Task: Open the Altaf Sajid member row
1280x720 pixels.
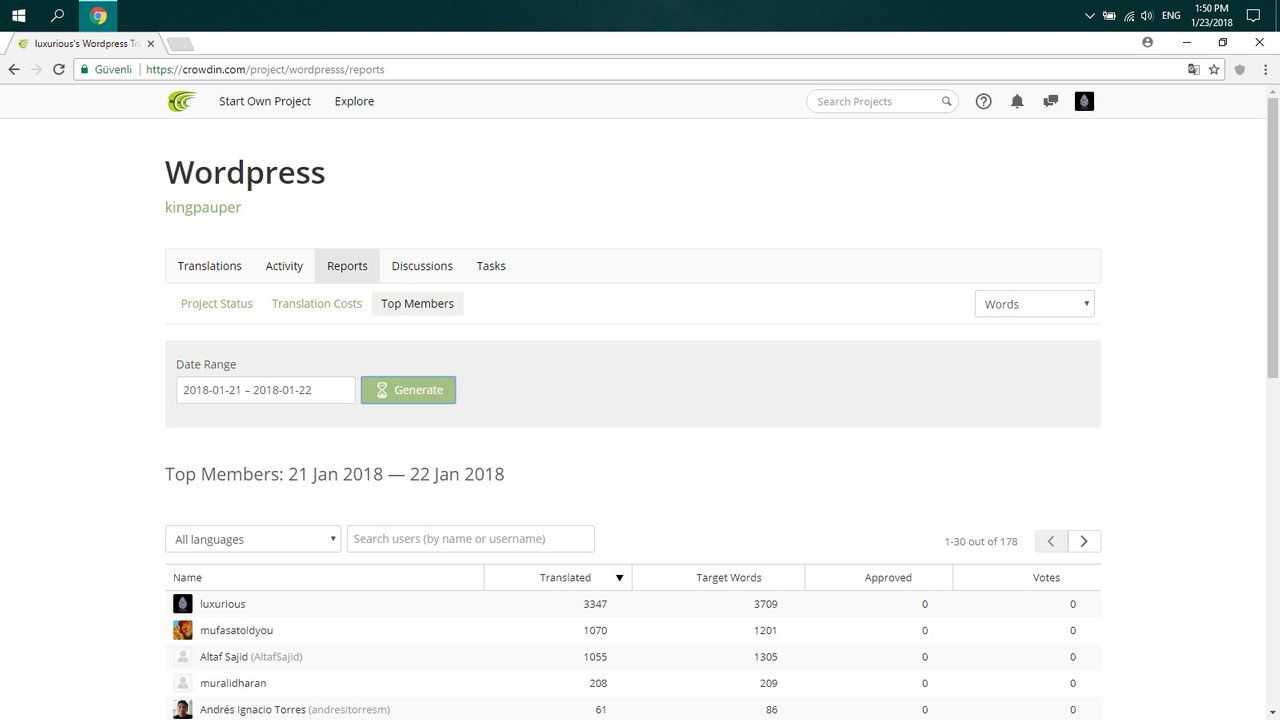Action: click(633, 657)
